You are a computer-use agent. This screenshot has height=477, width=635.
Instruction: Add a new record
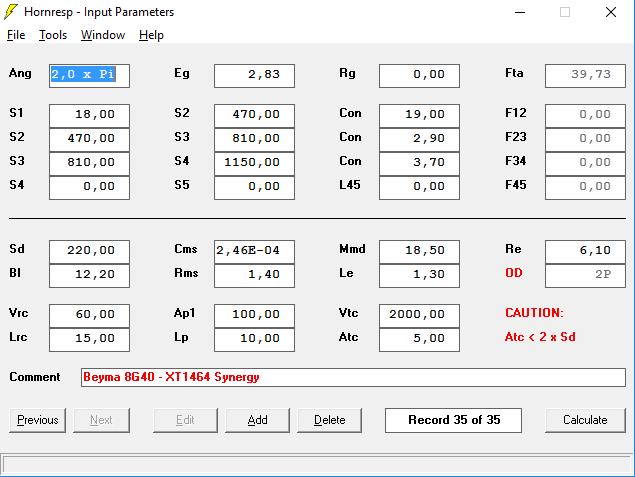pyautogui.click(x=257, y=420)
